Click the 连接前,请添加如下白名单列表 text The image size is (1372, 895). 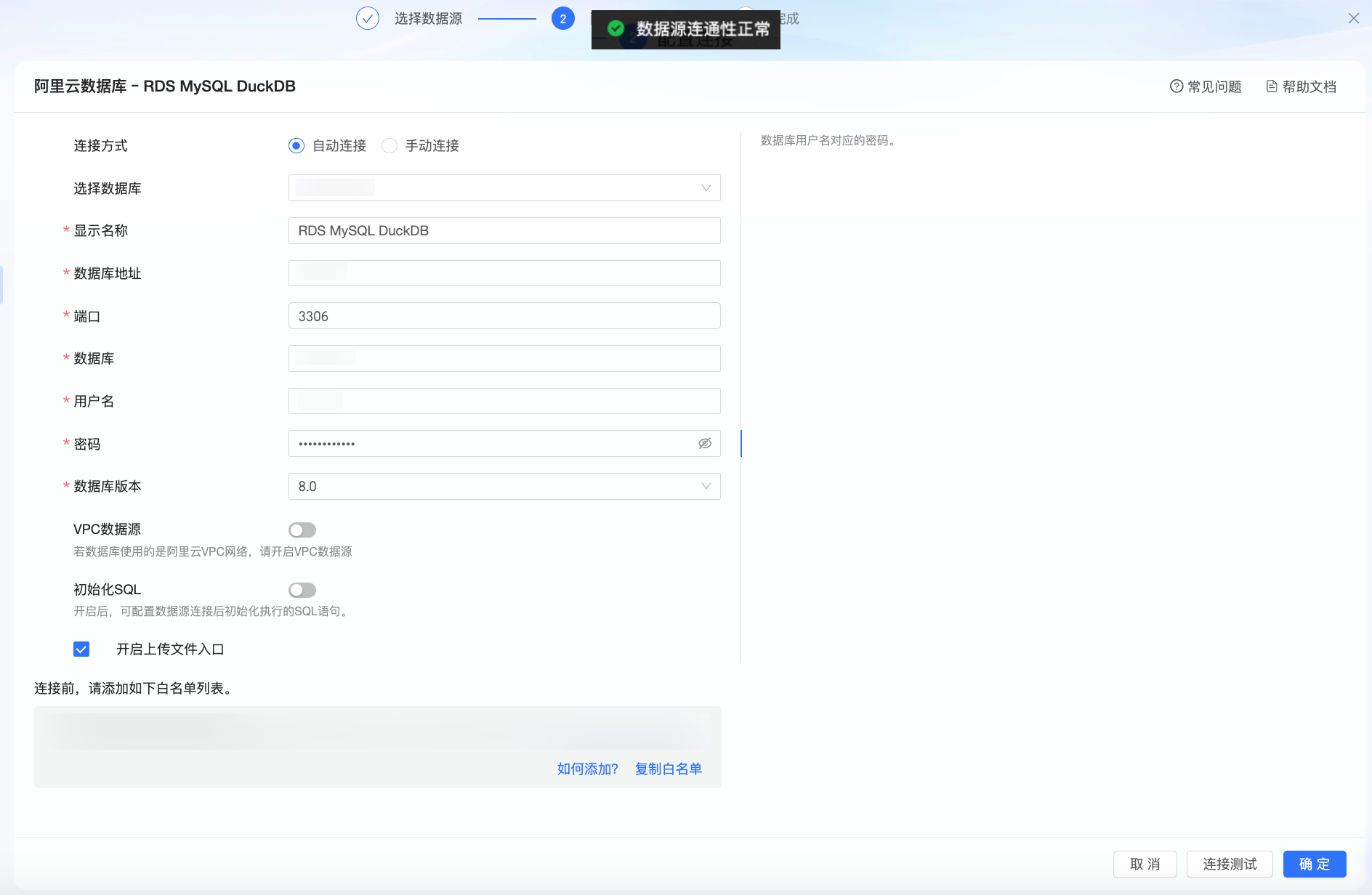(x=133, y=689)
